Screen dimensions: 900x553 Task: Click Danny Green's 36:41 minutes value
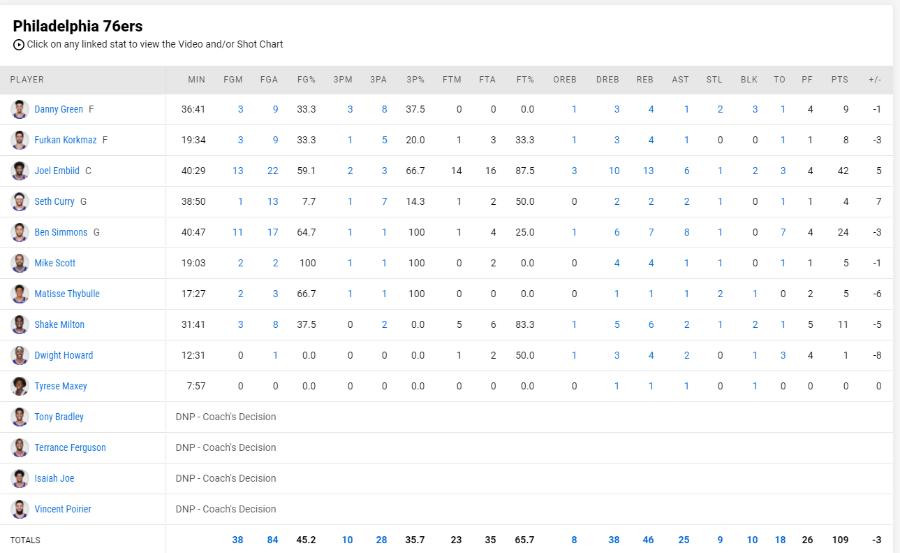[x=193, y=109]
